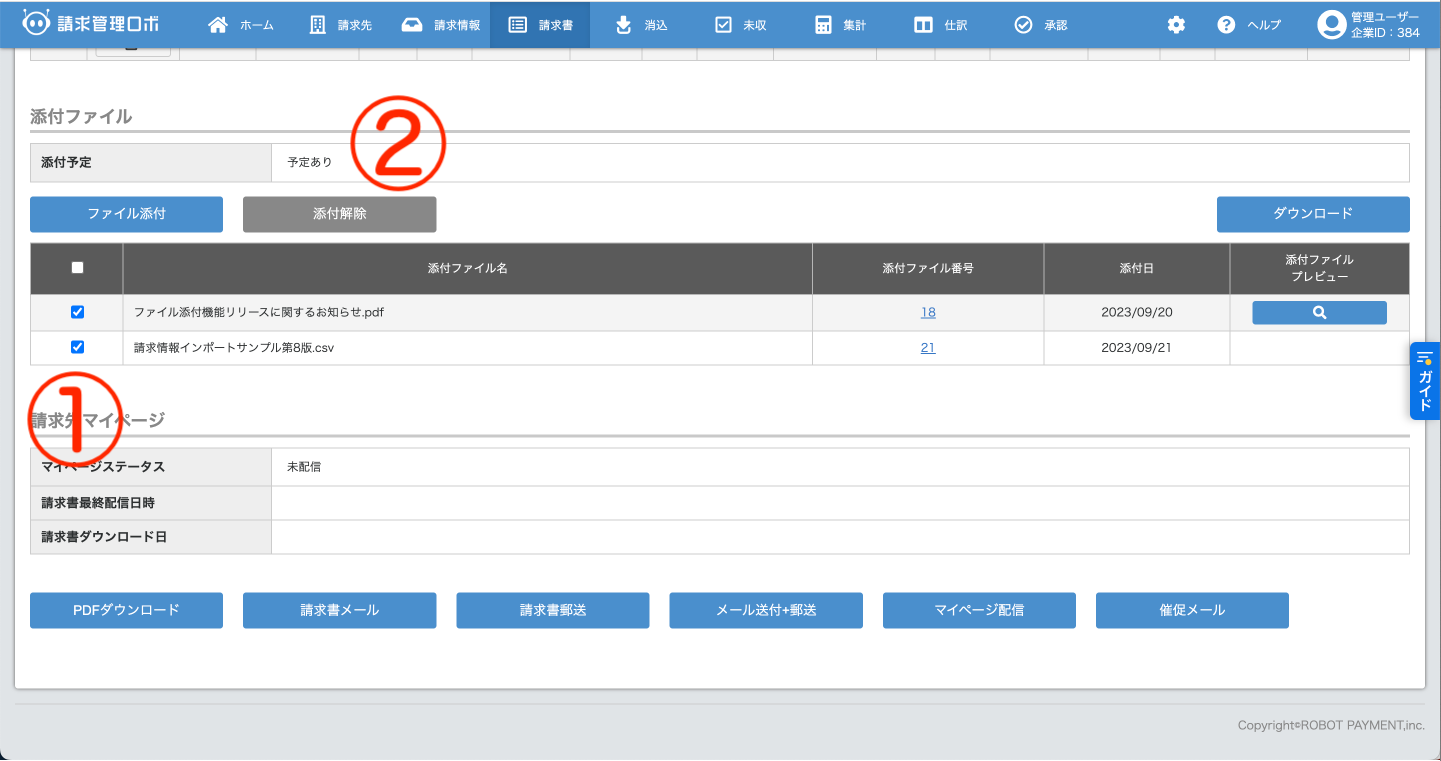Image resolution: width=1441 pixels, height=761 pixels.
Task: Open 消込 with download arrow icon
Action: pos(624,25)
